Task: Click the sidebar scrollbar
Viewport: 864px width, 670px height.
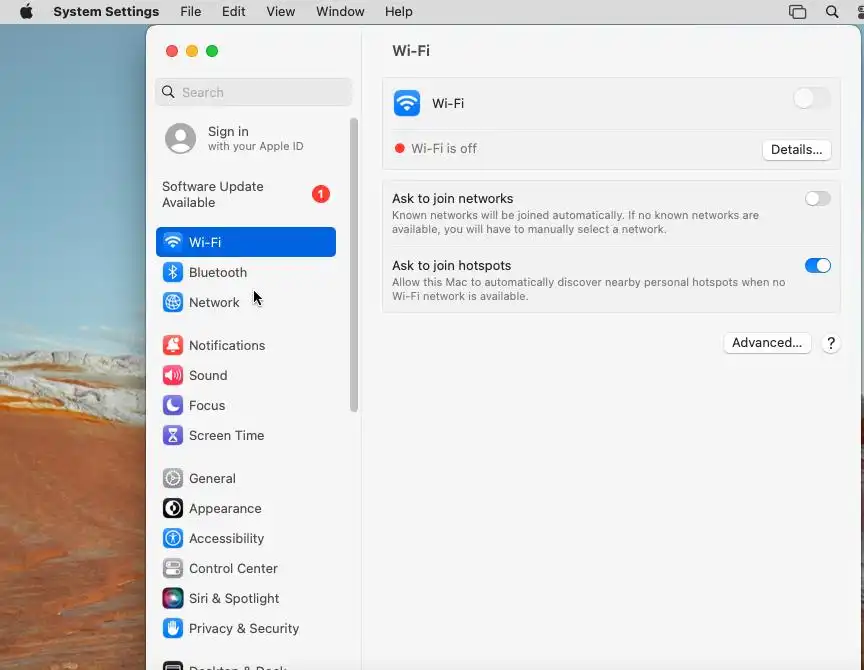Action: (x=354, y=265)
